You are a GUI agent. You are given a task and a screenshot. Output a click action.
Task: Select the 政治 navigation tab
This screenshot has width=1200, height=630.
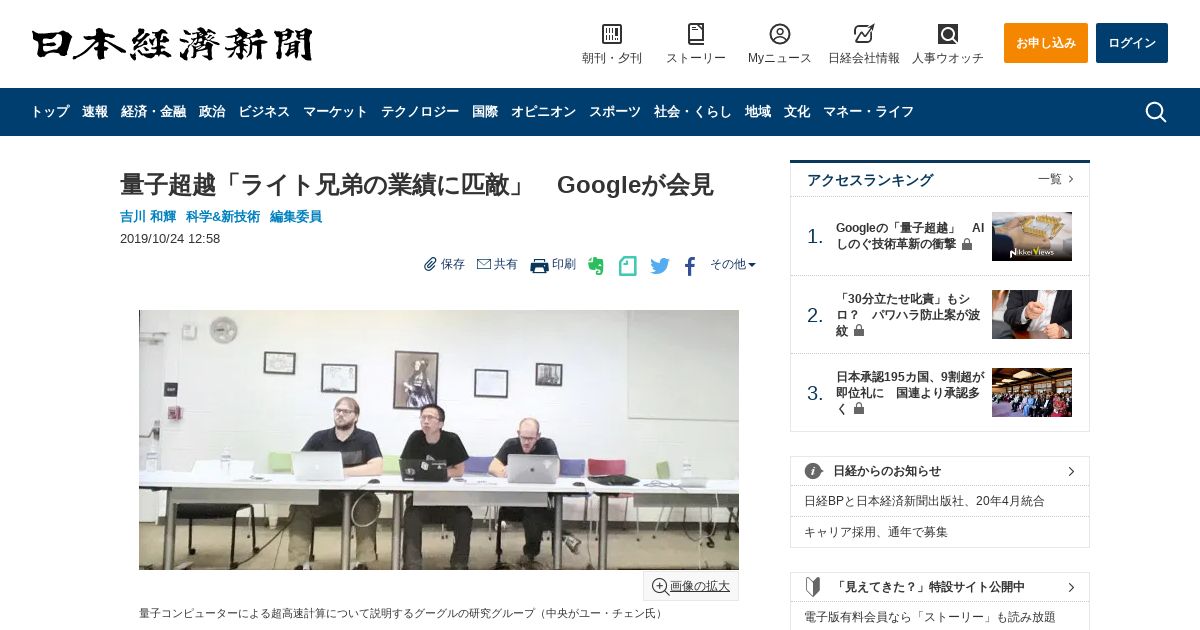[212, 112]
